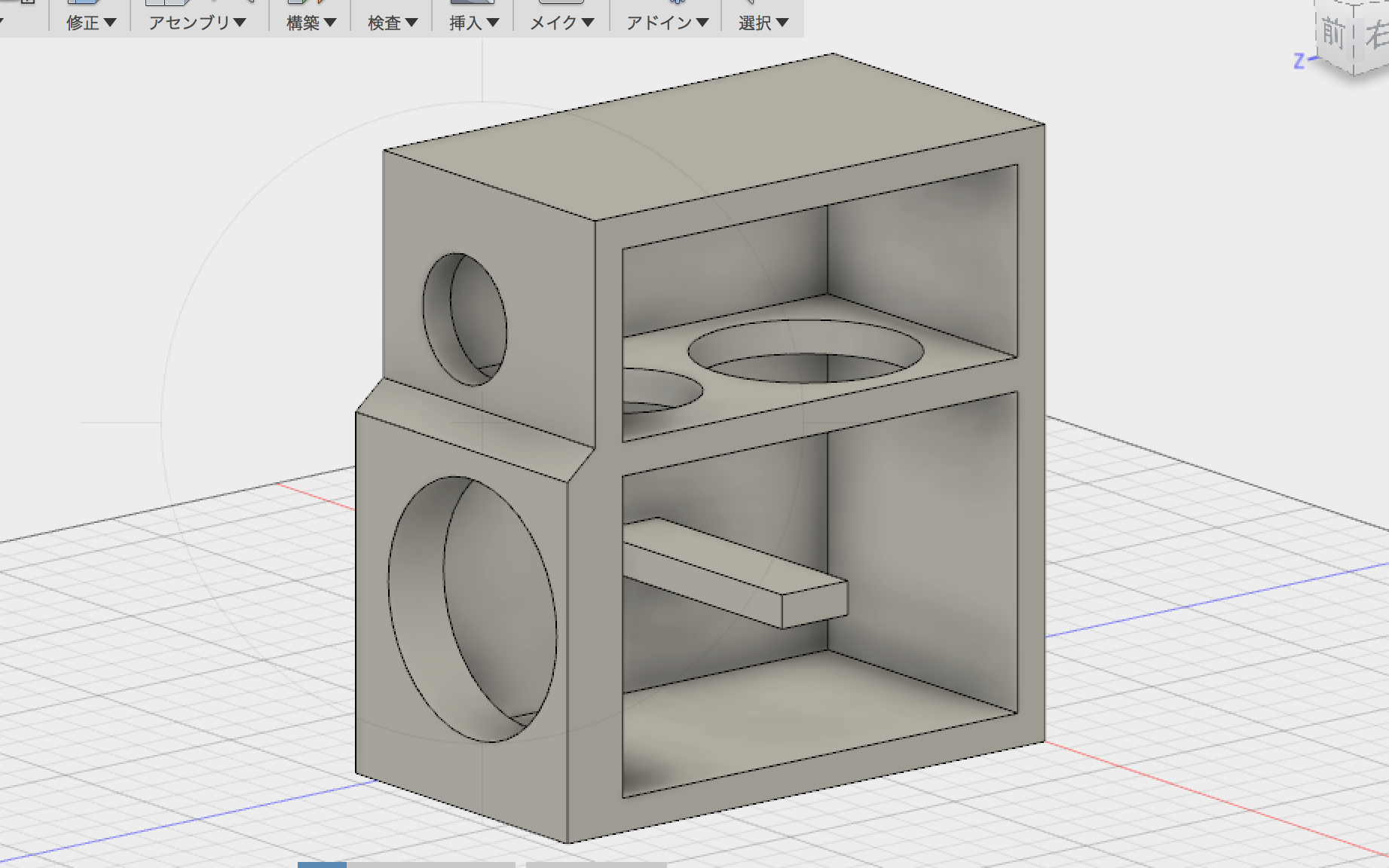The width and height of the screenshot is (1389, 868).
Task: Open the 検査 dropdown menu
Action: click(x=393, y=23)
